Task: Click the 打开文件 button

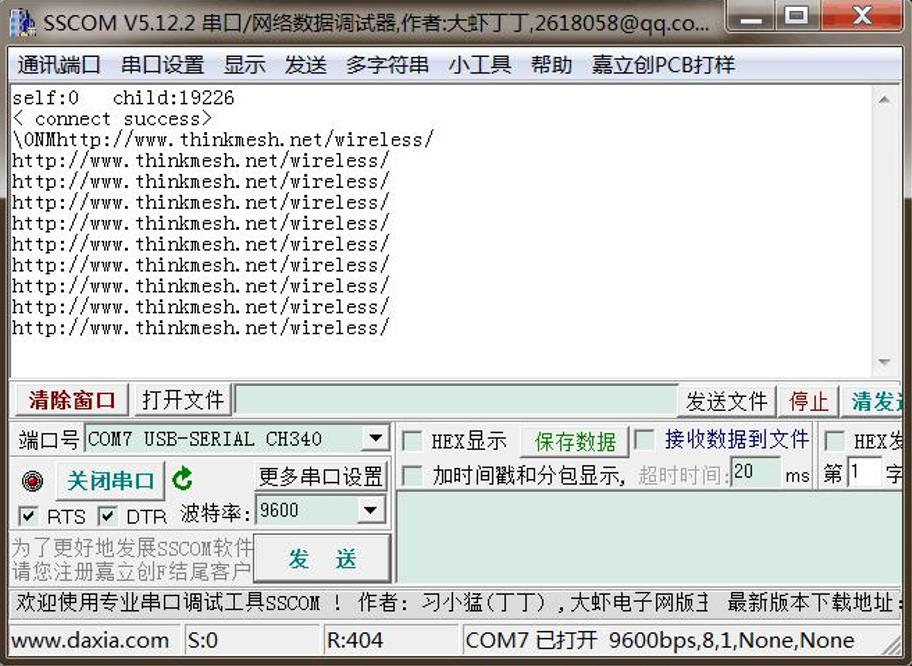Action: [183, 400]
